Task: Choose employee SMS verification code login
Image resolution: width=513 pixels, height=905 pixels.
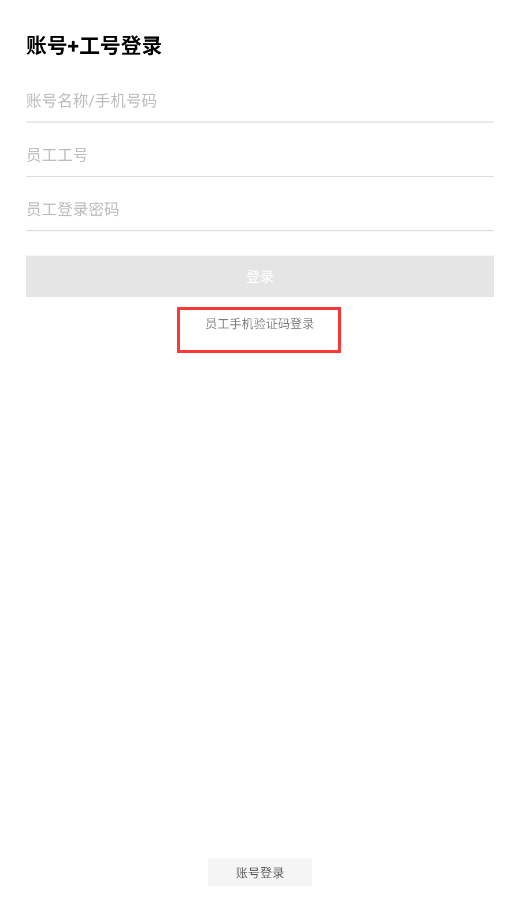Action: click(x=260, y=324)
